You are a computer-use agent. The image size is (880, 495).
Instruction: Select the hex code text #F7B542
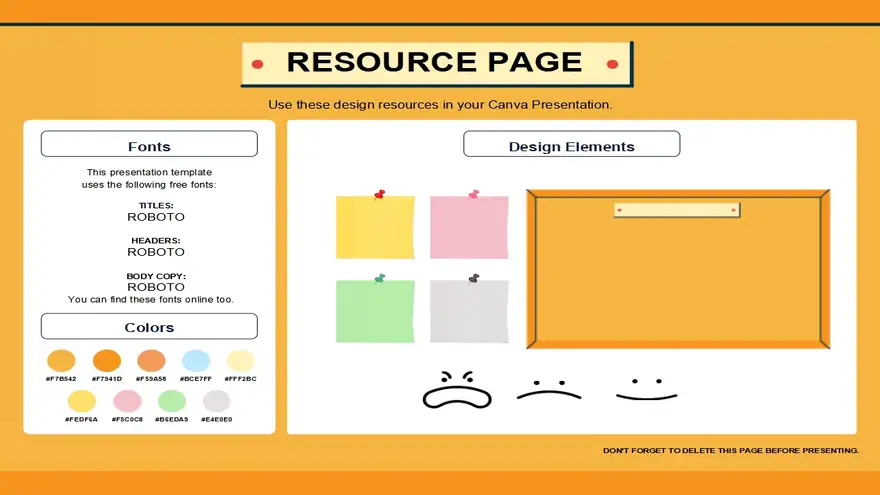point(61,379)
